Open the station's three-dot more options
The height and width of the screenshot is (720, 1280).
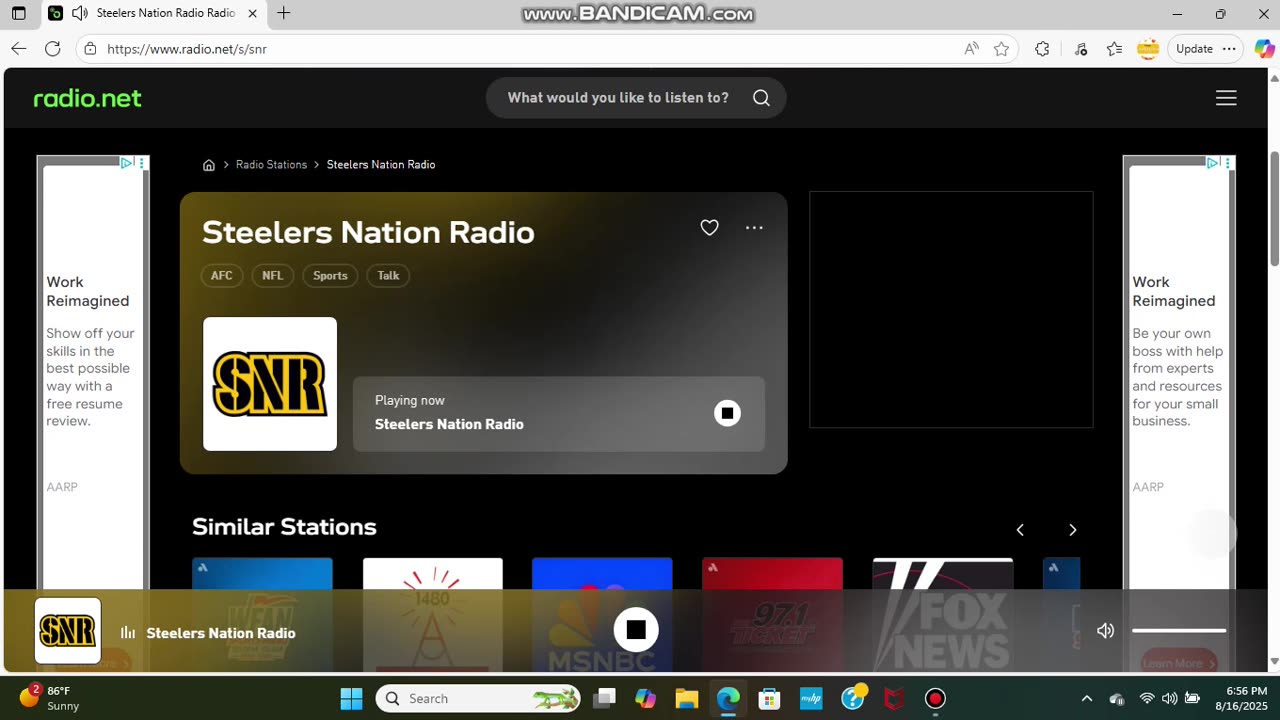pyautogui.click(x=754, y=228)
